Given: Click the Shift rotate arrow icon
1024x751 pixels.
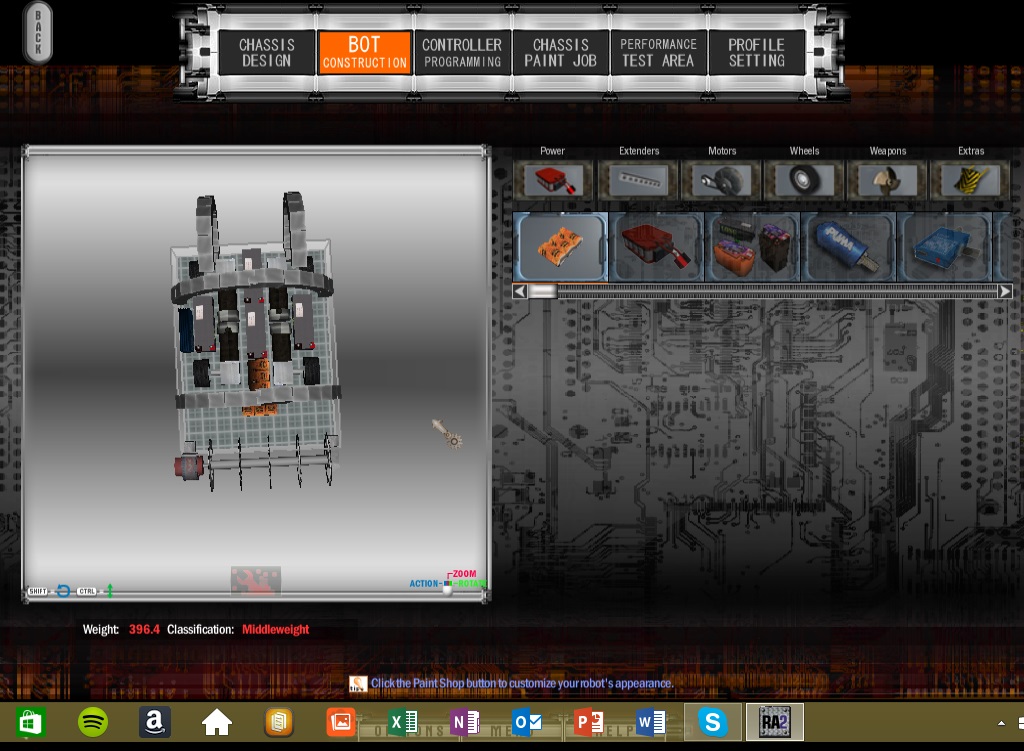Looking at the screenshot, I should [x=63, y=591].
